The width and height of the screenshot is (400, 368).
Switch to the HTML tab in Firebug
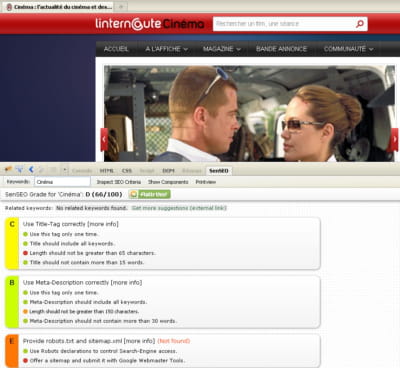106,171
